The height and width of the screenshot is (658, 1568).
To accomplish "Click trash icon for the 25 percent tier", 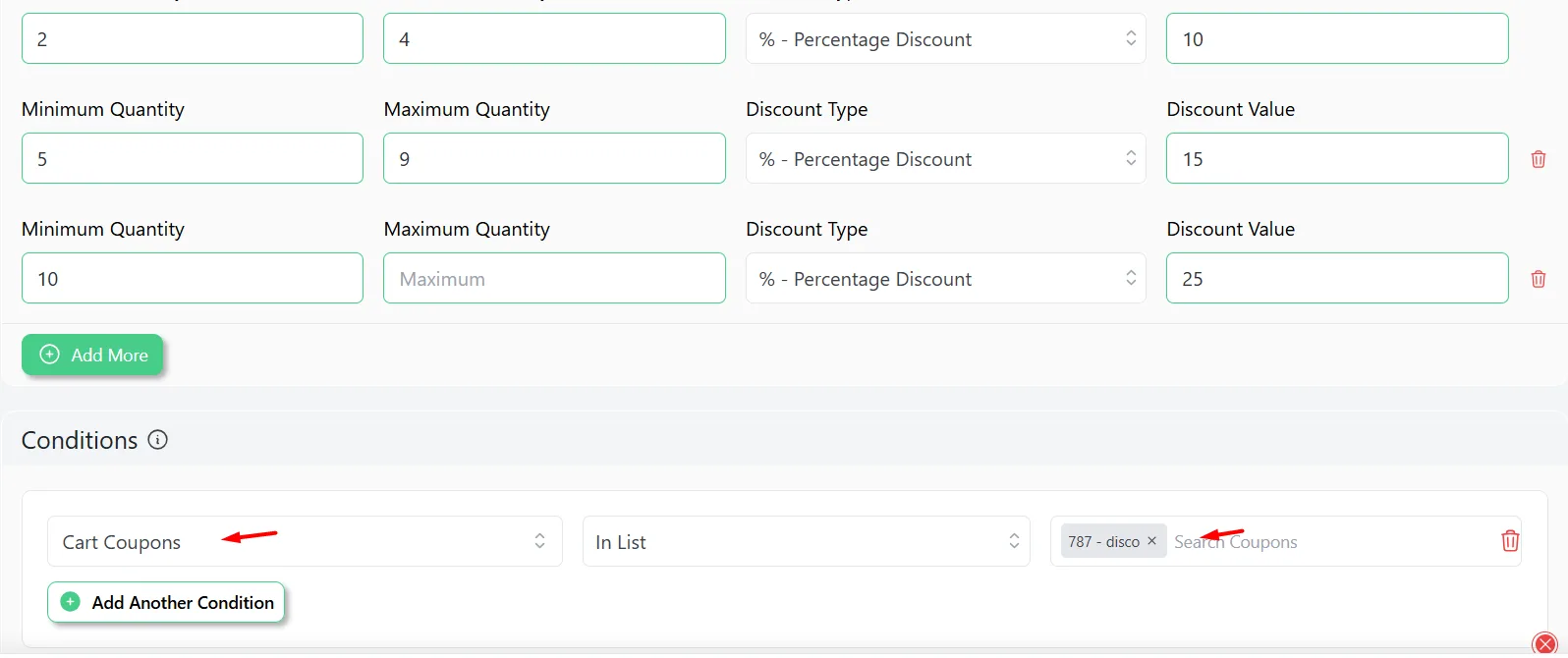I will pyautogui.click(x=1538, y=279).
